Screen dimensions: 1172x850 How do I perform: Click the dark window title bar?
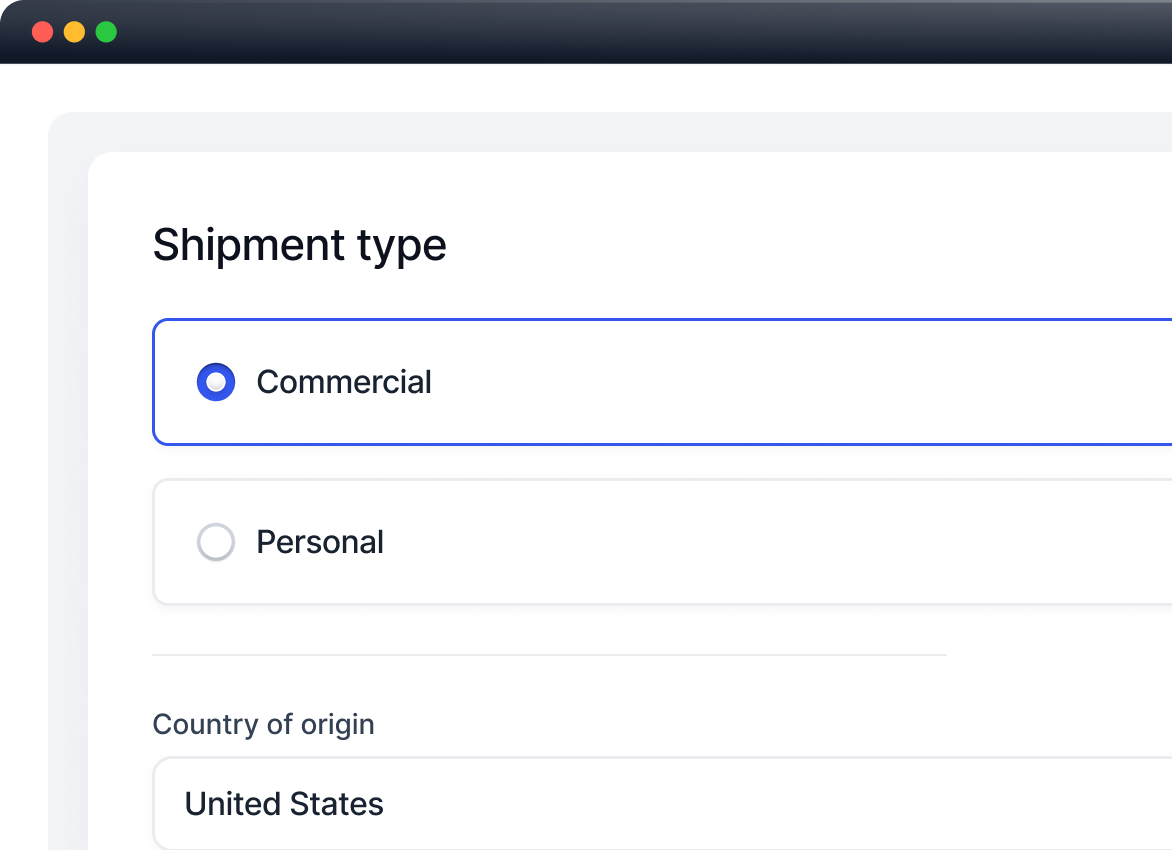click(x=600, y=32)
